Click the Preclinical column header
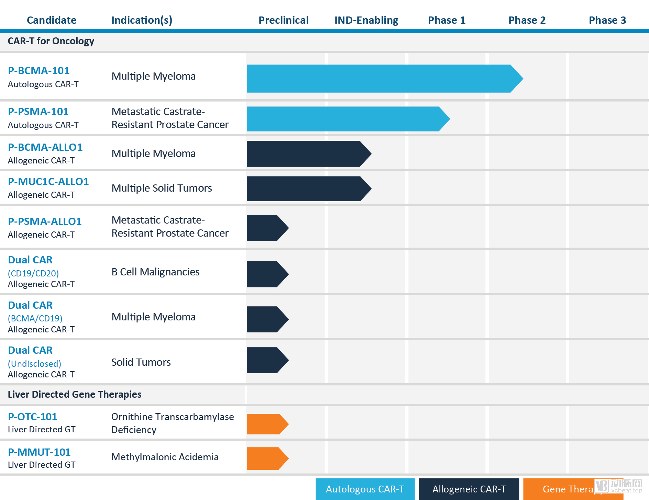 click(x=283, y=20)
